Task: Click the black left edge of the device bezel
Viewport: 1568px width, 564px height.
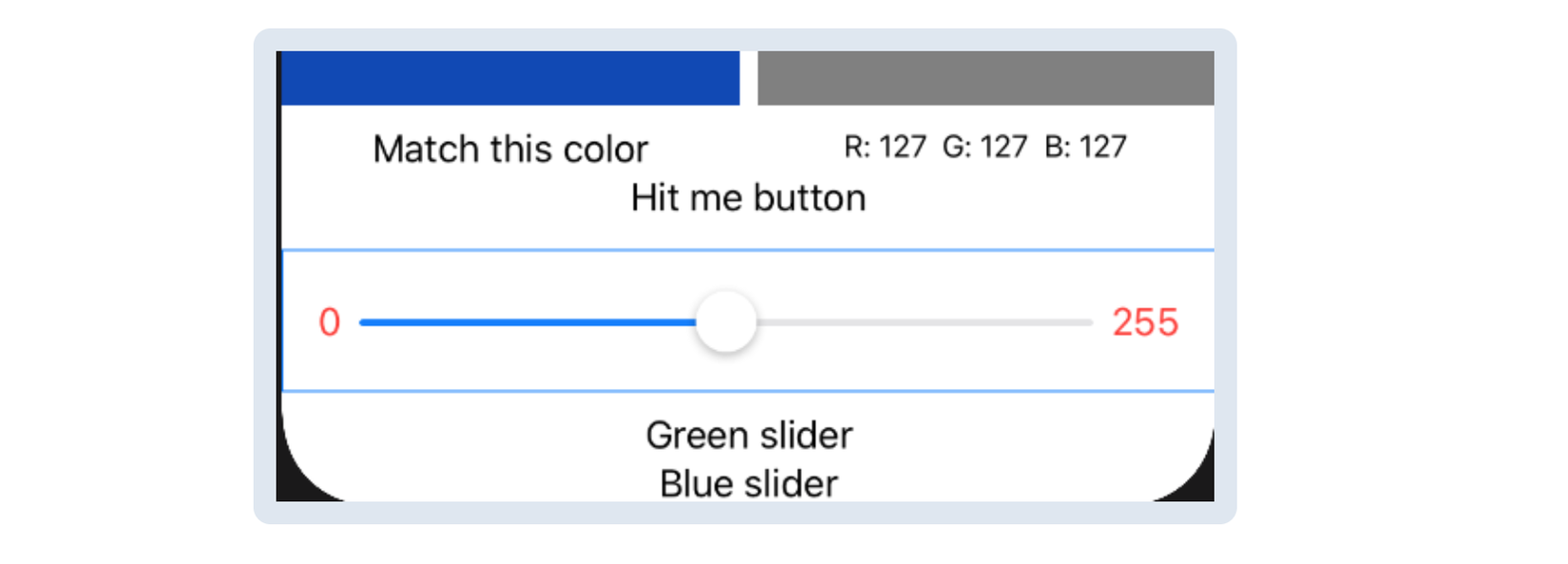Action: pos(278,190)
